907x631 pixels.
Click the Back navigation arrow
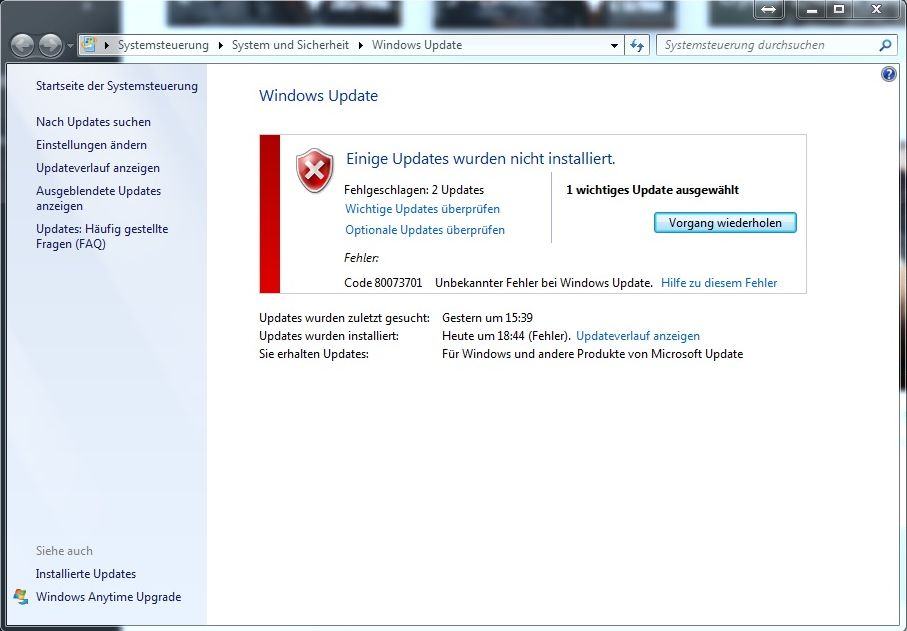point(22,46)
